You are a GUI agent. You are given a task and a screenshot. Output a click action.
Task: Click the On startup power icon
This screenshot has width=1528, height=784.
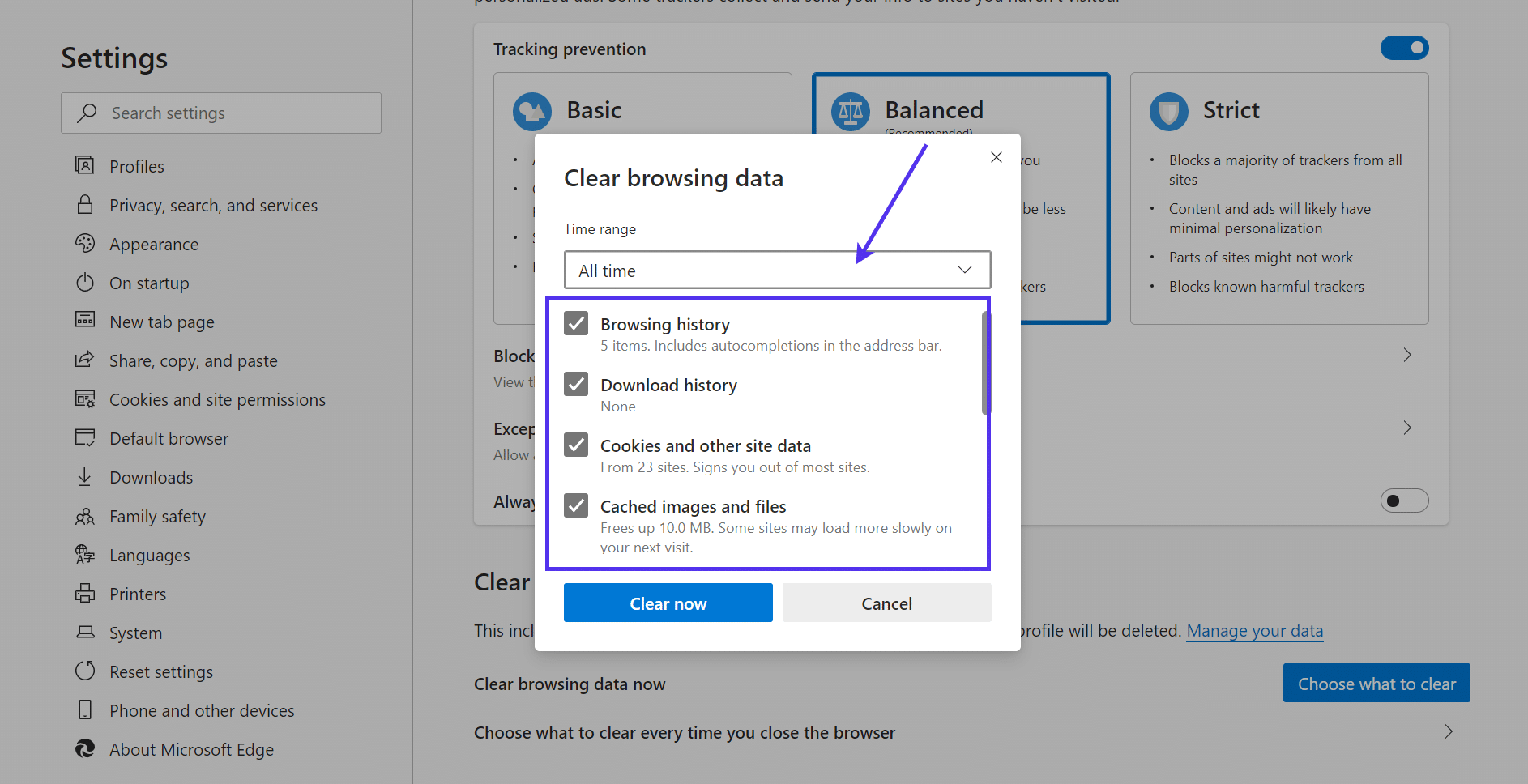(86, 282)
